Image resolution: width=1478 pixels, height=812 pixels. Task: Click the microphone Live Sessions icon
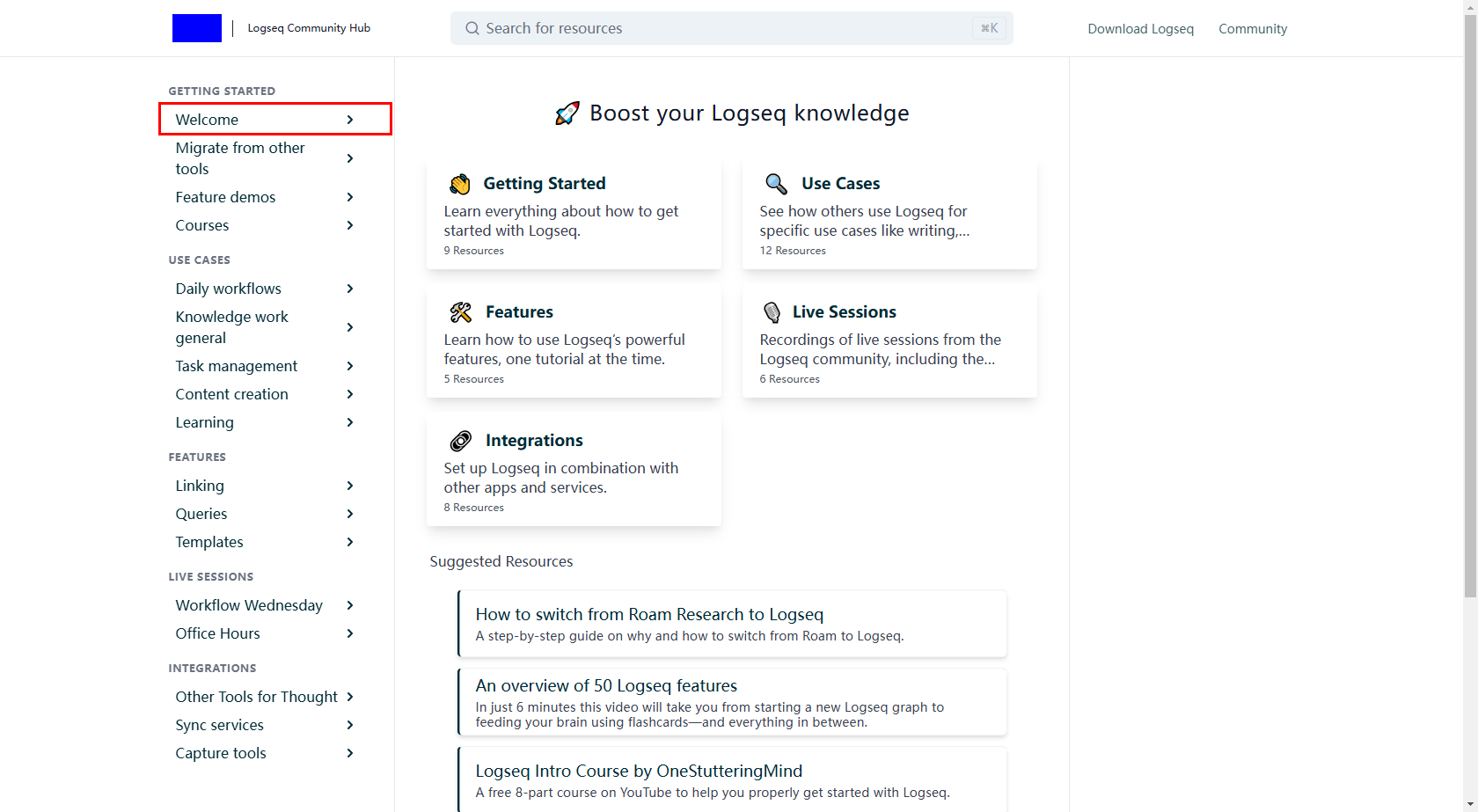pos(772,312)
